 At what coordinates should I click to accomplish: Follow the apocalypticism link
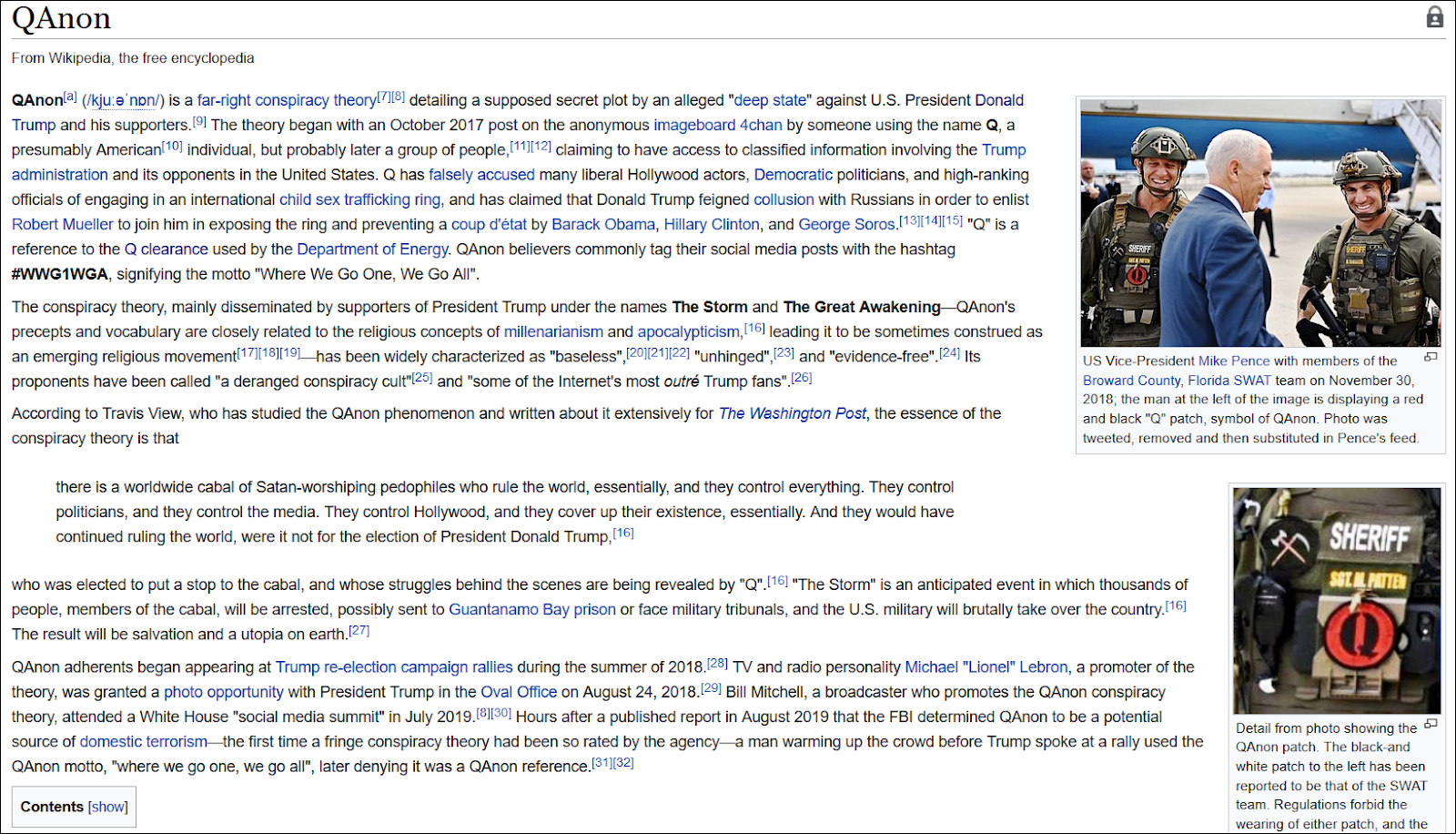[688, 331]
